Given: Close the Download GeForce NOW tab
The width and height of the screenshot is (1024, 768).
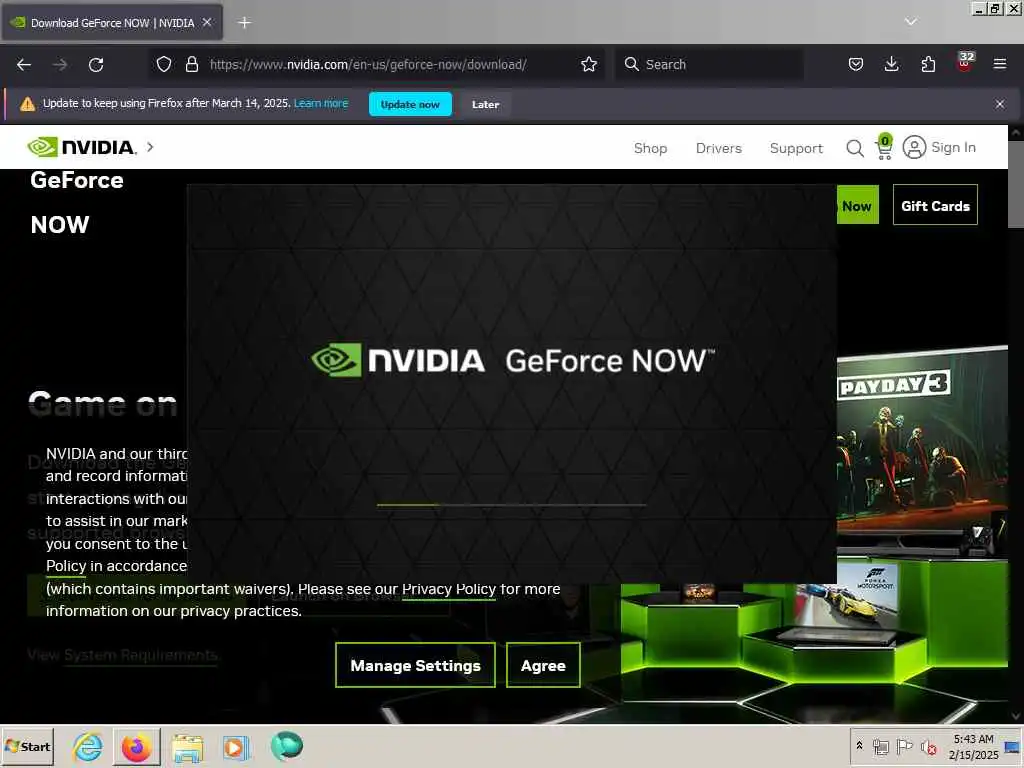Looking at the screenshot, I should point(207,22).
